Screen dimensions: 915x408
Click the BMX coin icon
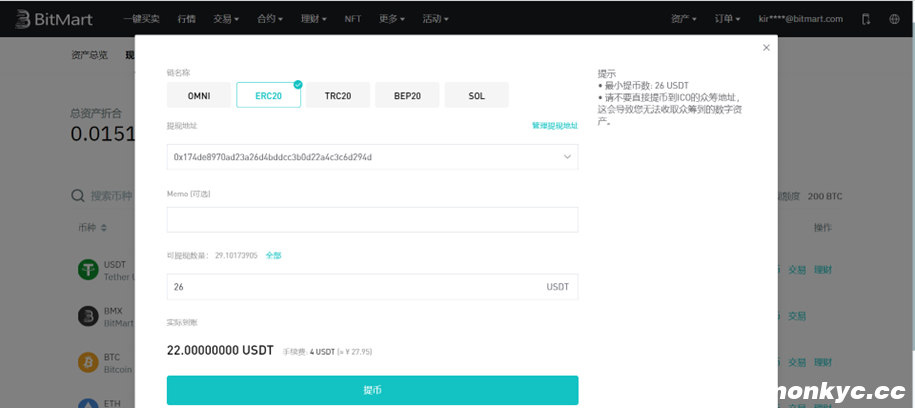(x=88, y=316)
